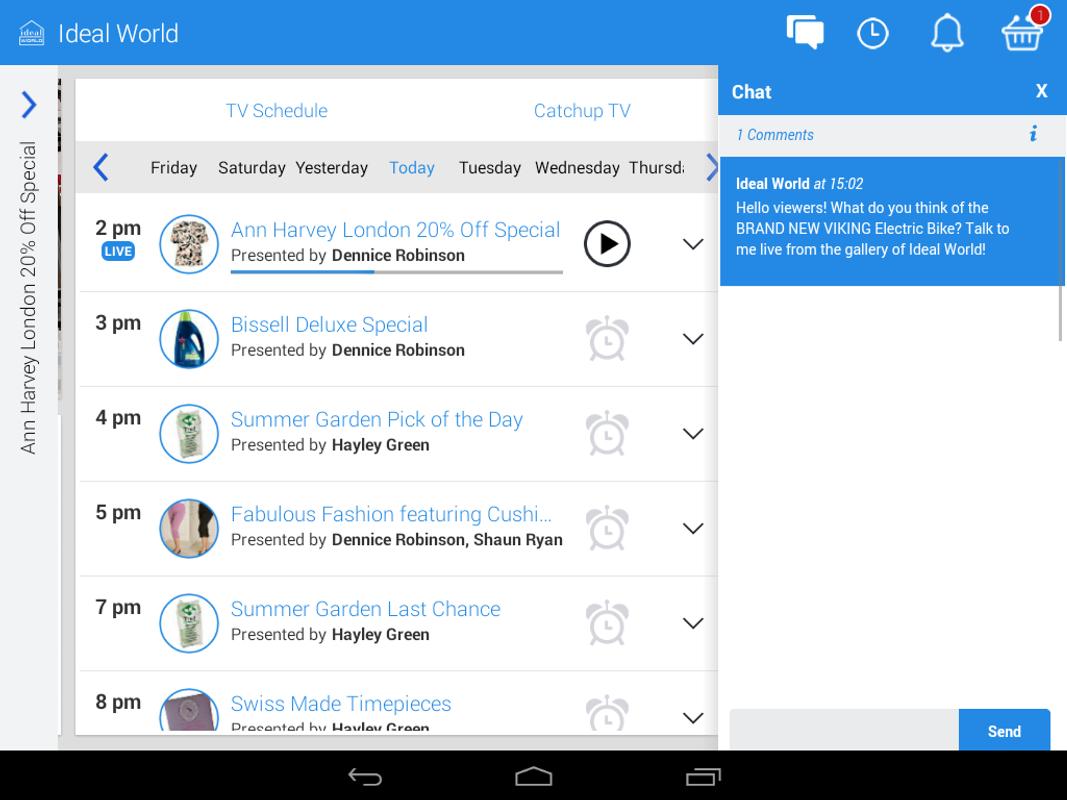Screen dimensions: 1067x800
Task: Expand the collapsed Ann Harvey side panel chevron
Action: [x=29, y=104]
